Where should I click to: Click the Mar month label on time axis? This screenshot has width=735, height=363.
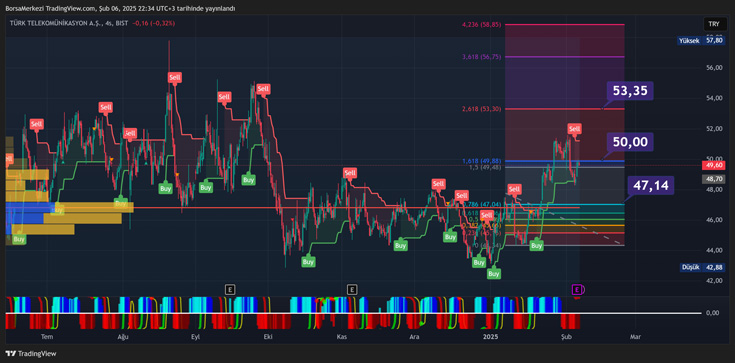pos(635,337)
